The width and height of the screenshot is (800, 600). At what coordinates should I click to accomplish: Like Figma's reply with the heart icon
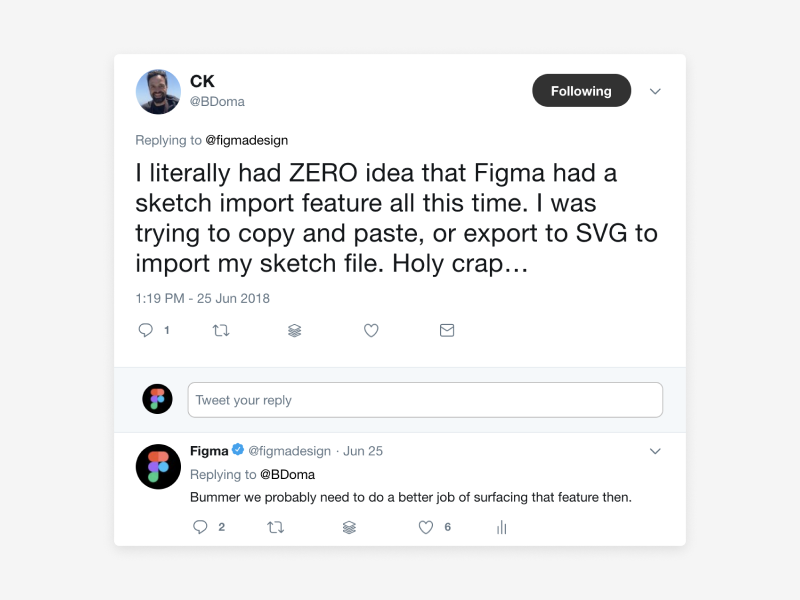[426, 527]
